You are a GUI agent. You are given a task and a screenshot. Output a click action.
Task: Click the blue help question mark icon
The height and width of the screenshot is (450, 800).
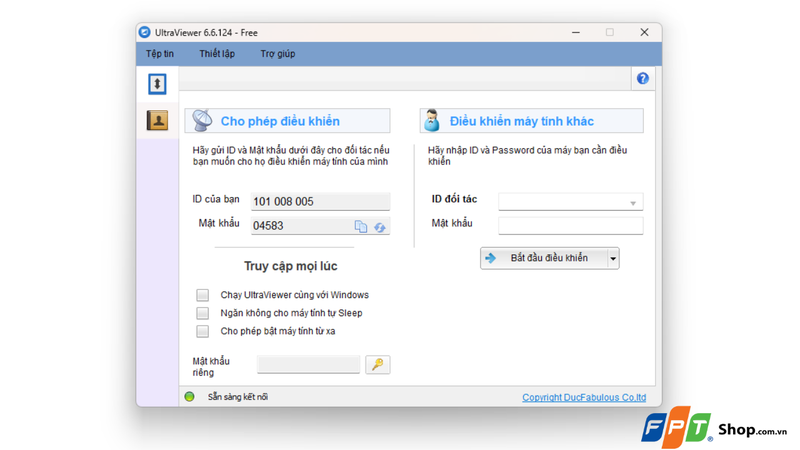[x=643, y=79]
